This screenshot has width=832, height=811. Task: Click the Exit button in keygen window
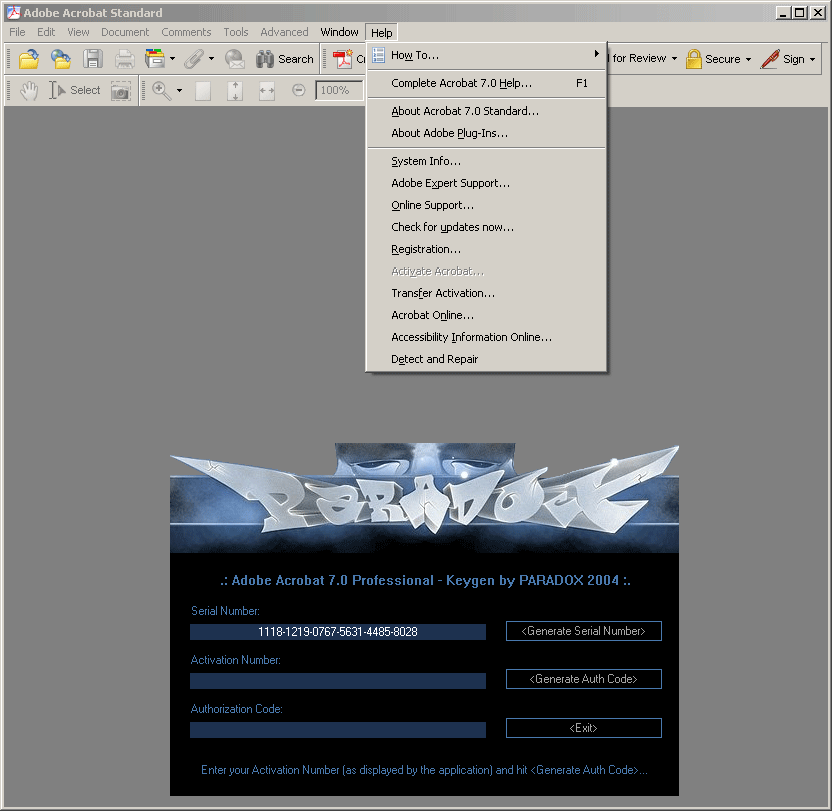pos(584,728)
